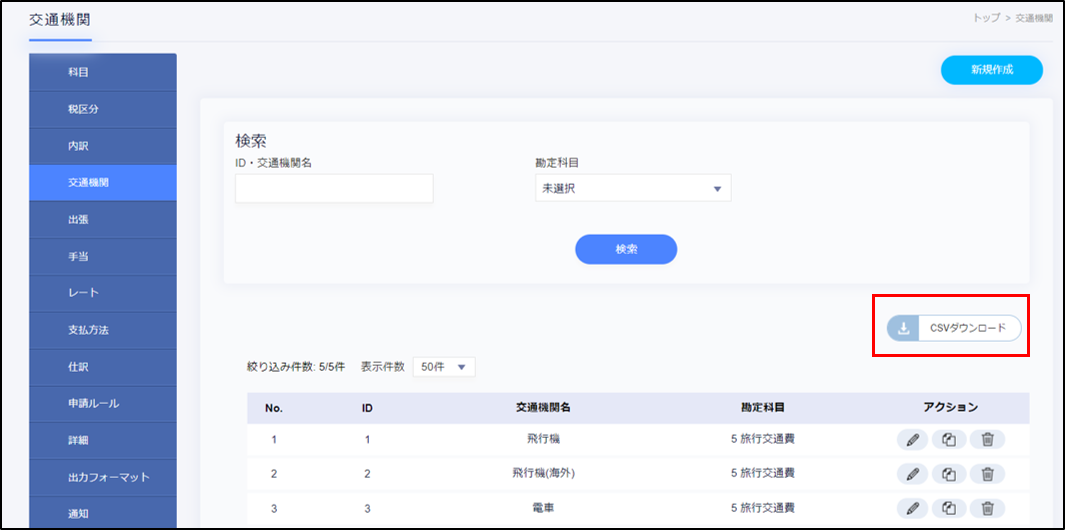The image size is (1065, 530).
Task: Open 仕訳 in the sidebar menu
Action: pyautogui.click(x=103, y=366)
